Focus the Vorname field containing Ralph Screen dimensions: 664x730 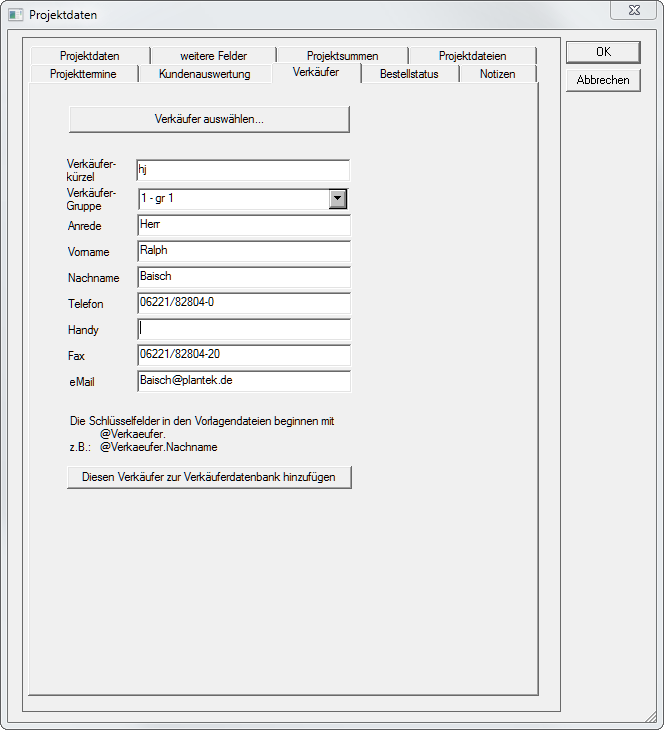coord(243,251)
